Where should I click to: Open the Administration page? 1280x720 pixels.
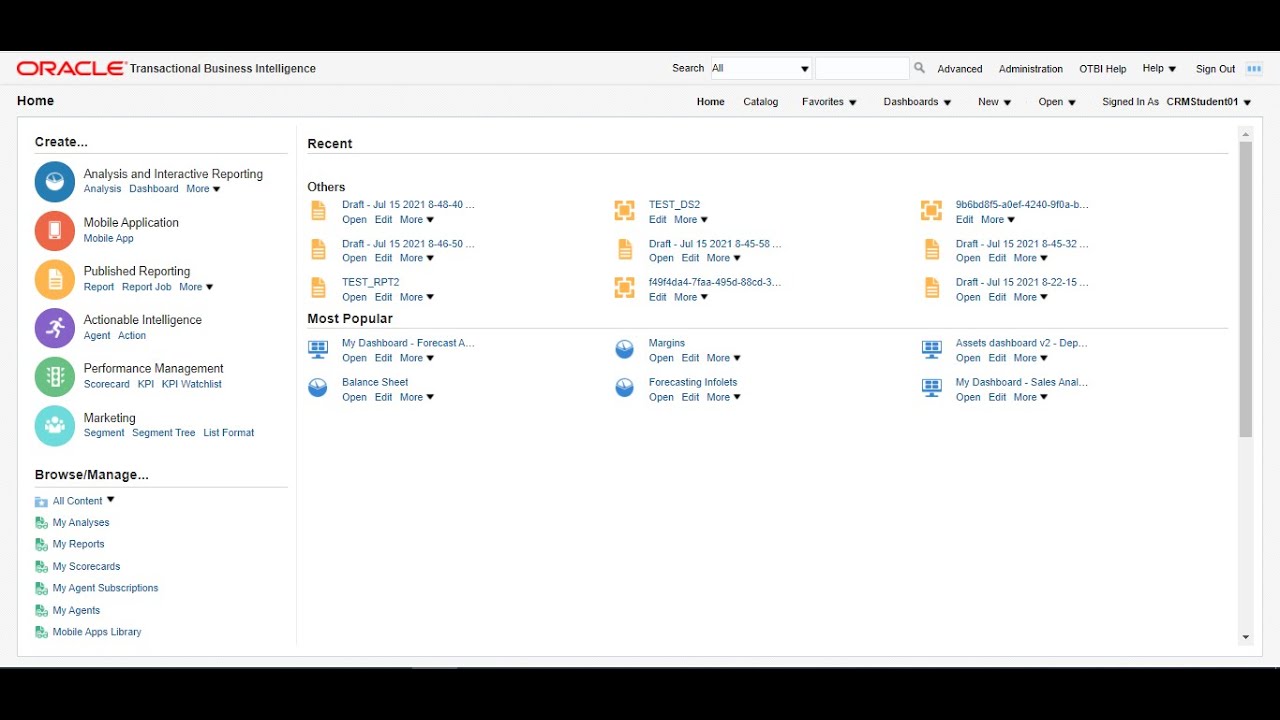click(1031, 69)
